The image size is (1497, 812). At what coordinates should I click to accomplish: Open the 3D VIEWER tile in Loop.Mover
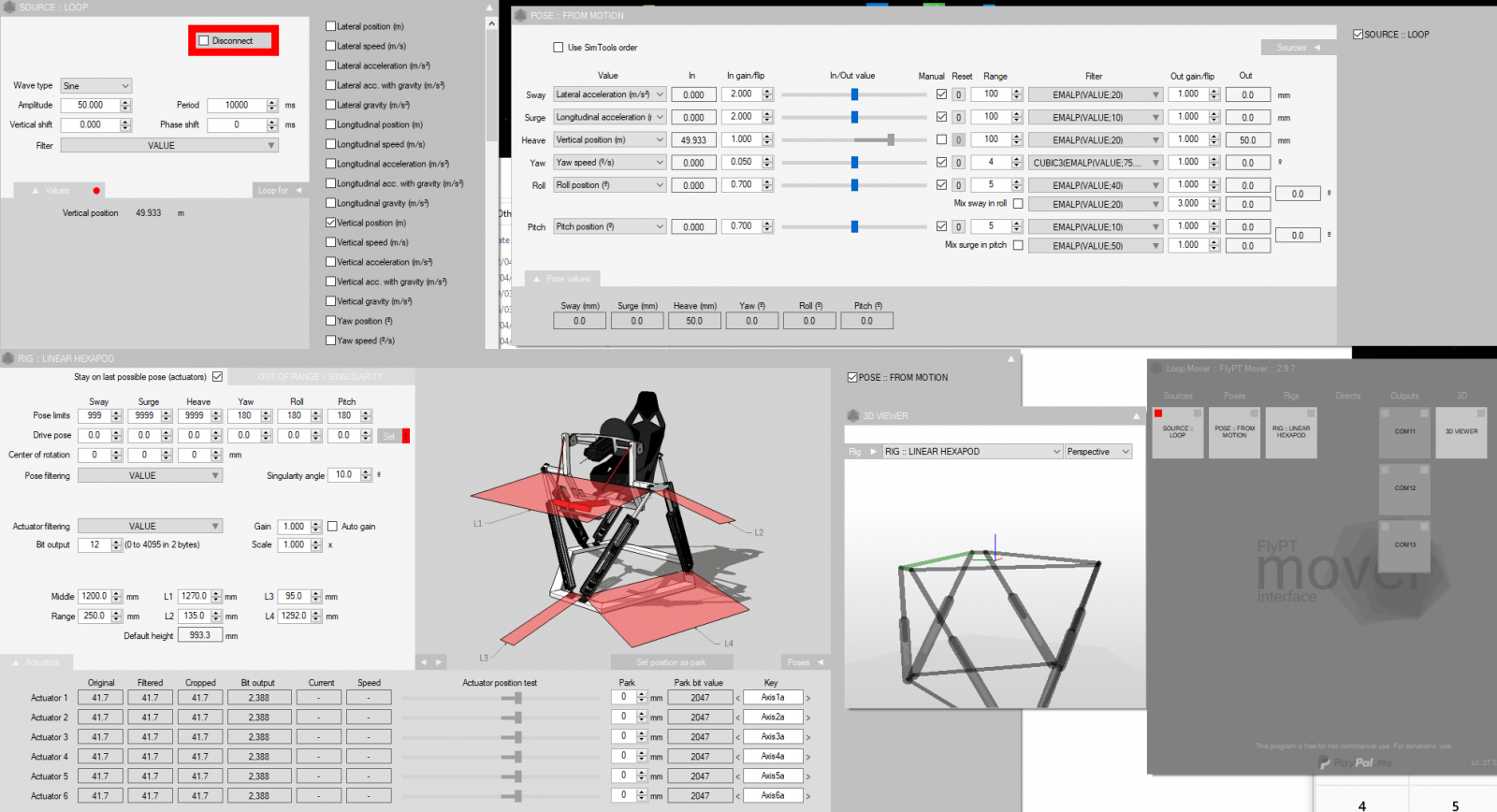click(x=1461, y=432)
